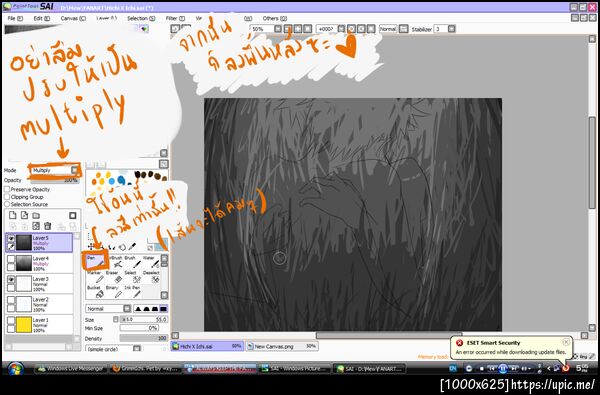The width and height of the screenshot is (600, 395).
Task: Click the layer mask icon
Action: [x=73, y=215]
